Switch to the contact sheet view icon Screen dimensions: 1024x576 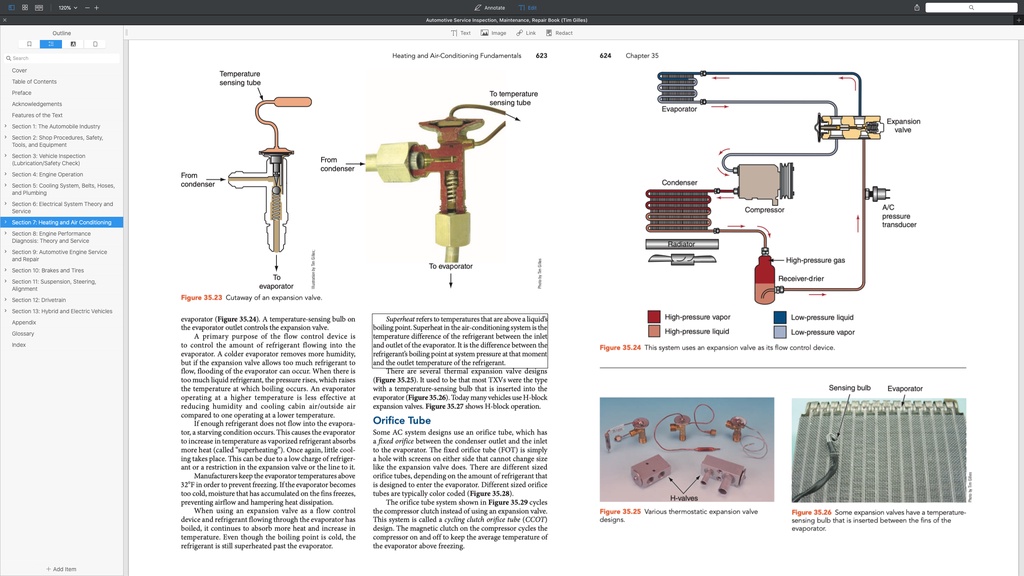pyautogui.click(x=39, y=7)
